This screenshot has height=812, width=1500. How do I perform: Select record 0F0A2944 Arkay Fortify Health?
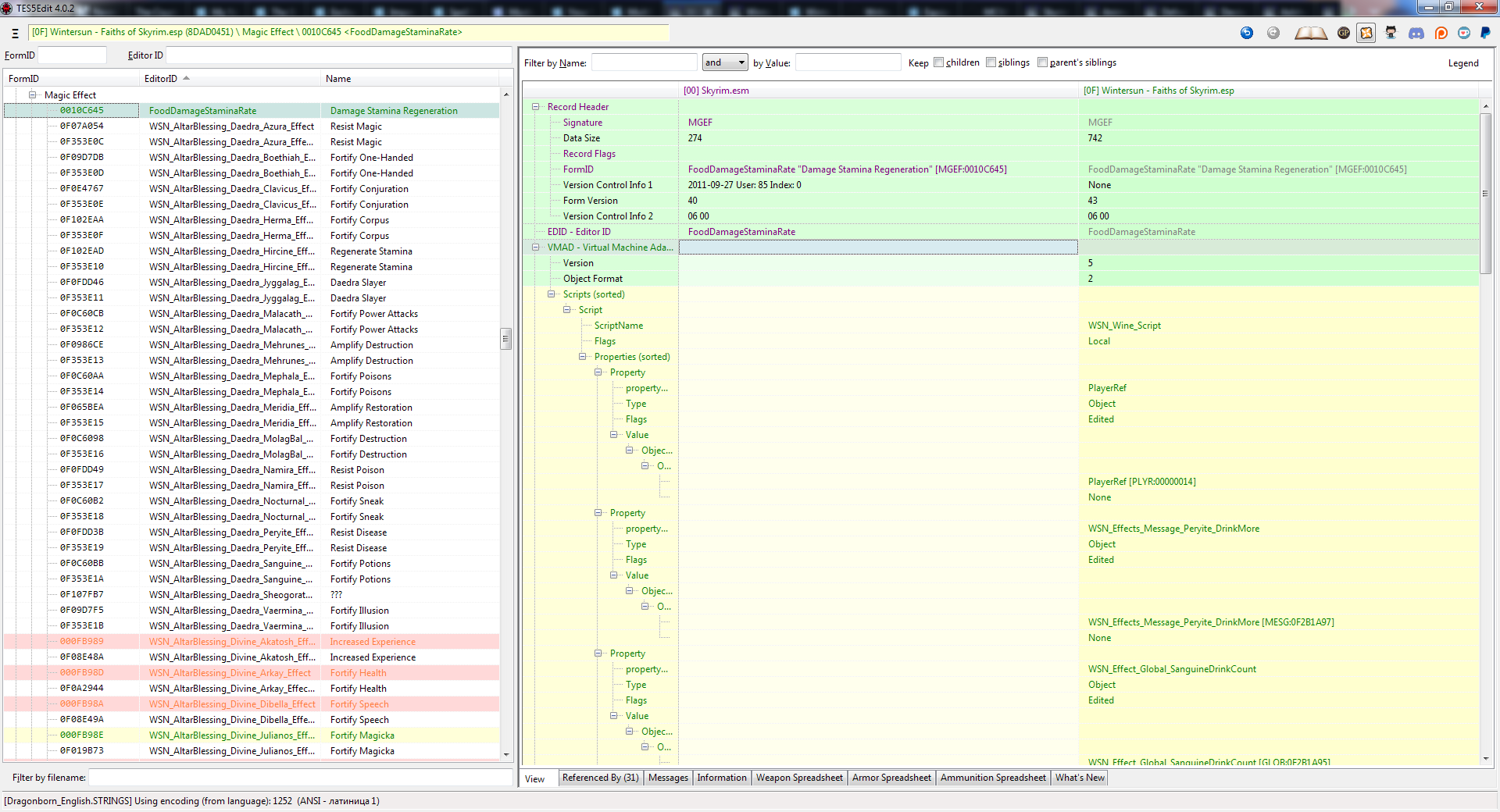(x=252, y=689)
